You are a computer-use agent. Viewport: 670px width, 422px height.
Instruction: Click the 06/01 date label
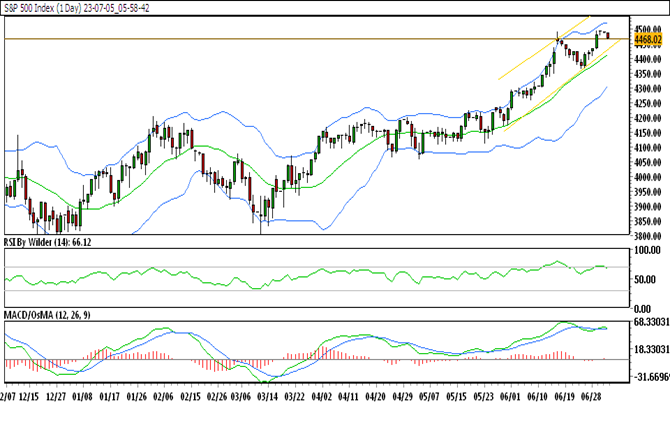(510, 397)
